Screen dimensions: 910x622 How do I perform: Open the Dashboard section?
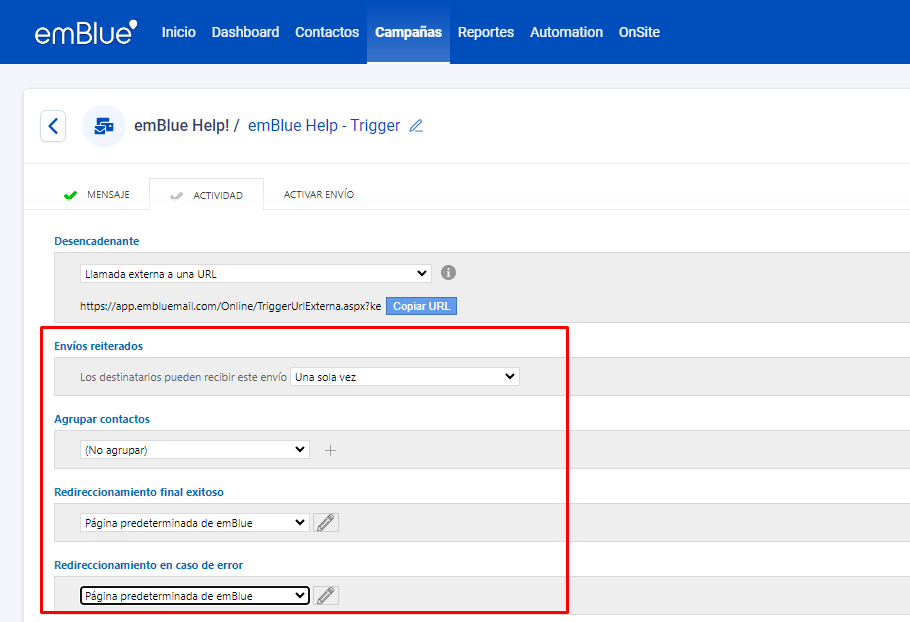(245, 32)
